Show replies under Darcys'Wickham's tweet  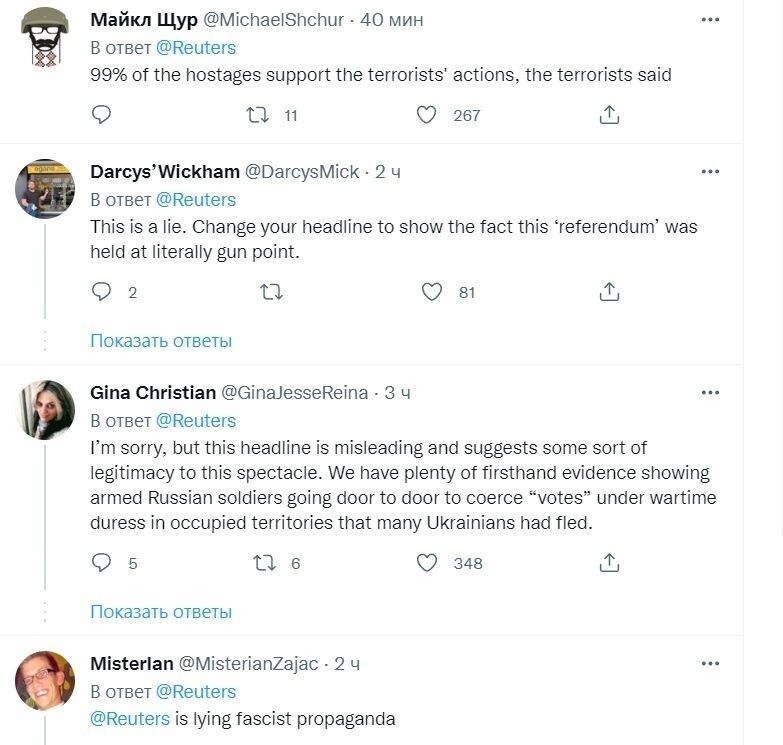(x=161, y=341)
